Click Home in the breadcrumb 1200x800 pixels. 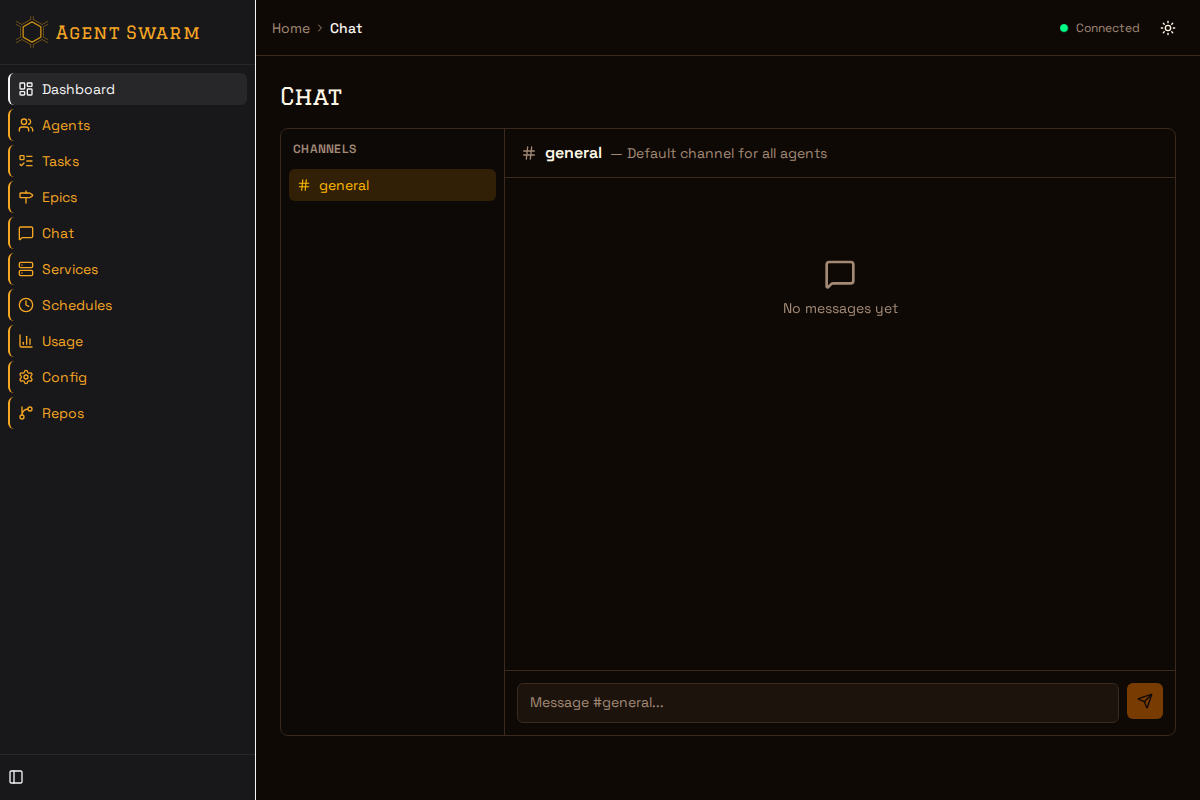tap(291, 28)
